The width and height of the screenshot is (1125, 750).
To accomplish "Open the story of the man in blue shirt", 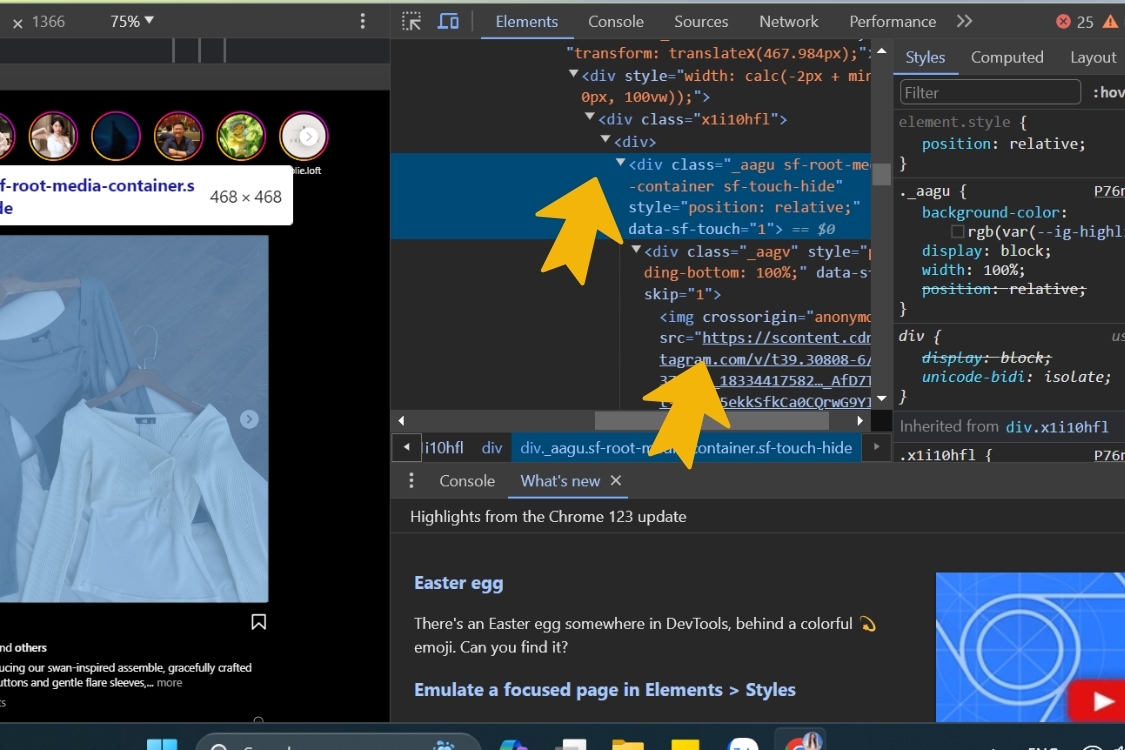I will (178, 136).
